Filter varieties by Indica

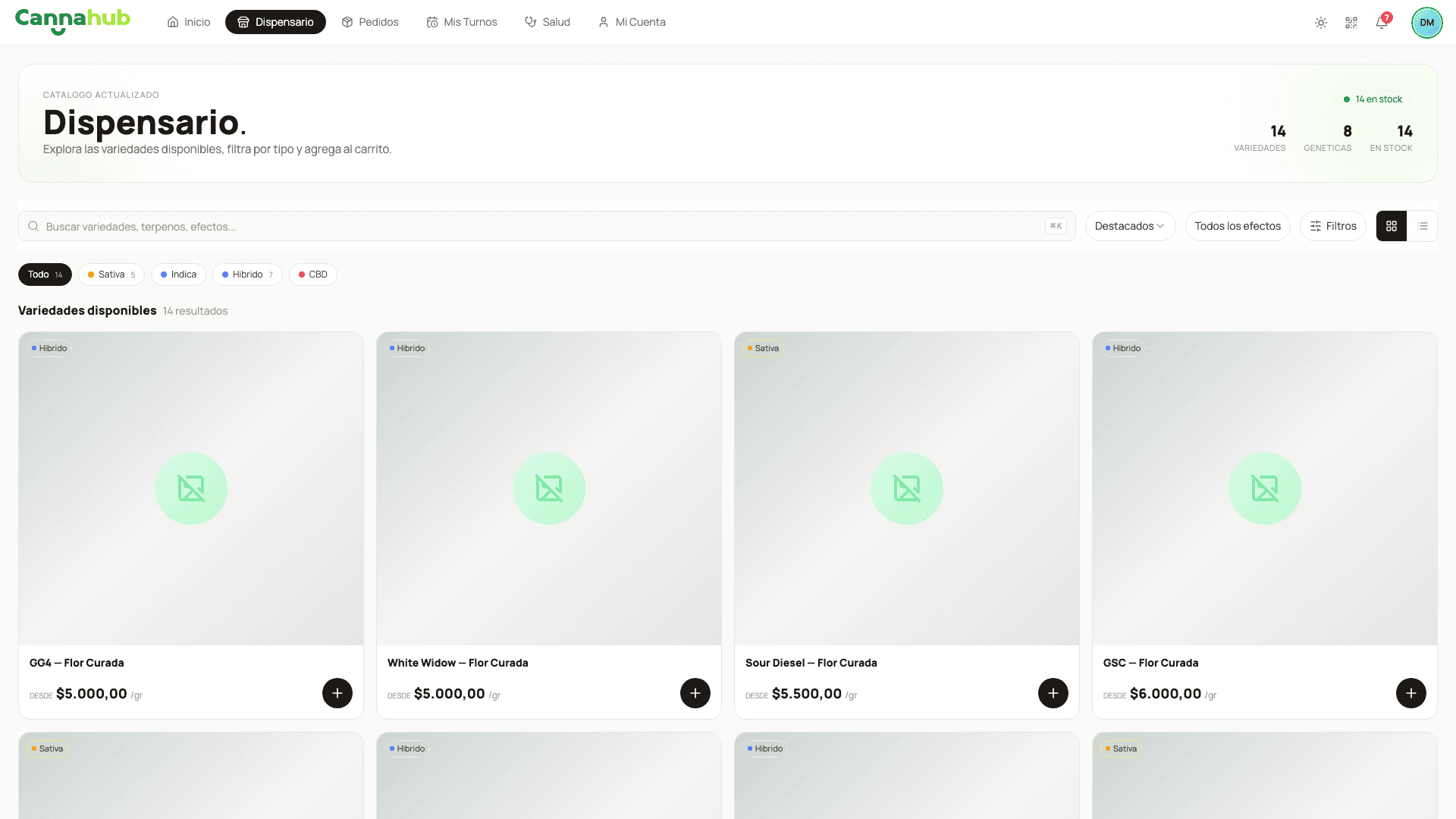(178, 275)
